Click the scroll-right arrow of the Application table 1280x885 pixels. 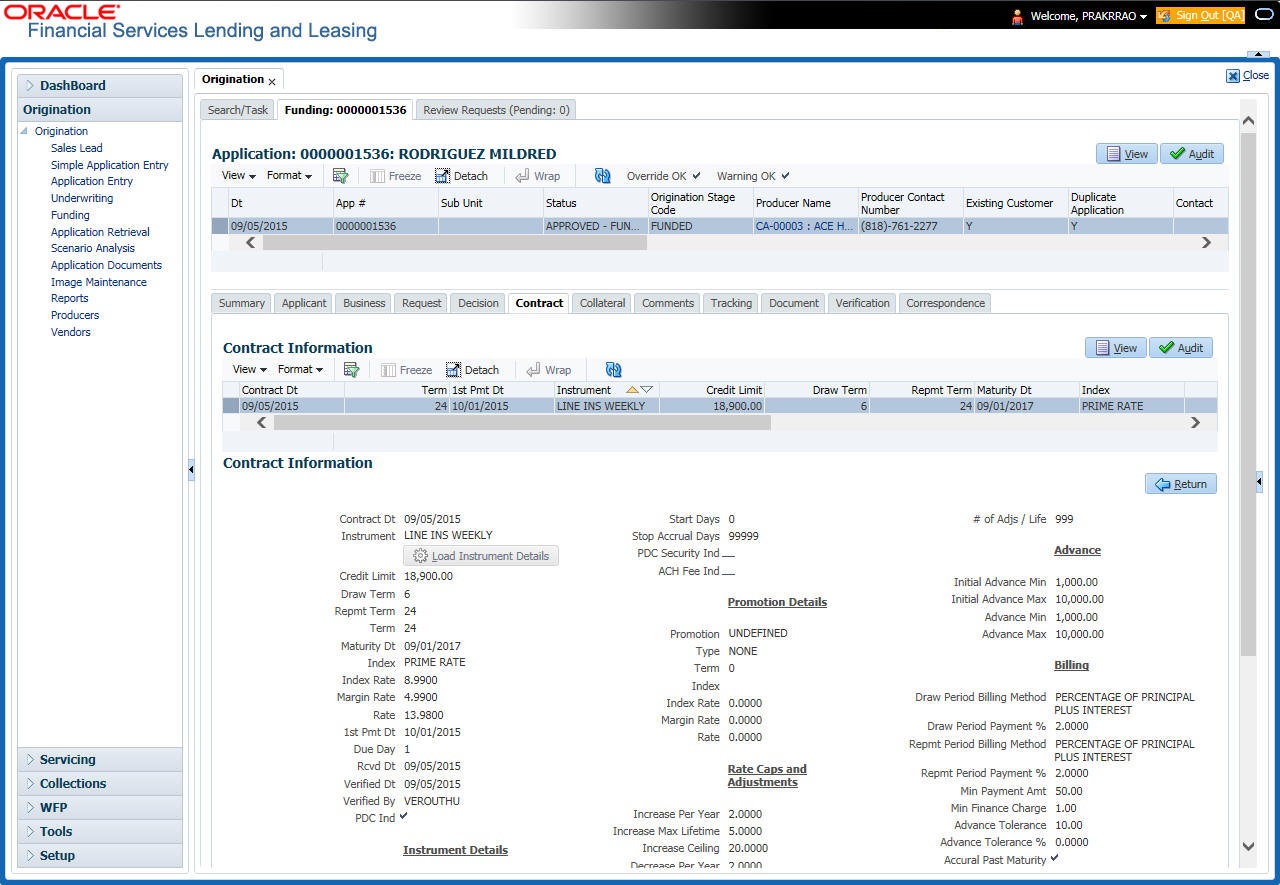tap(1206, 242)
